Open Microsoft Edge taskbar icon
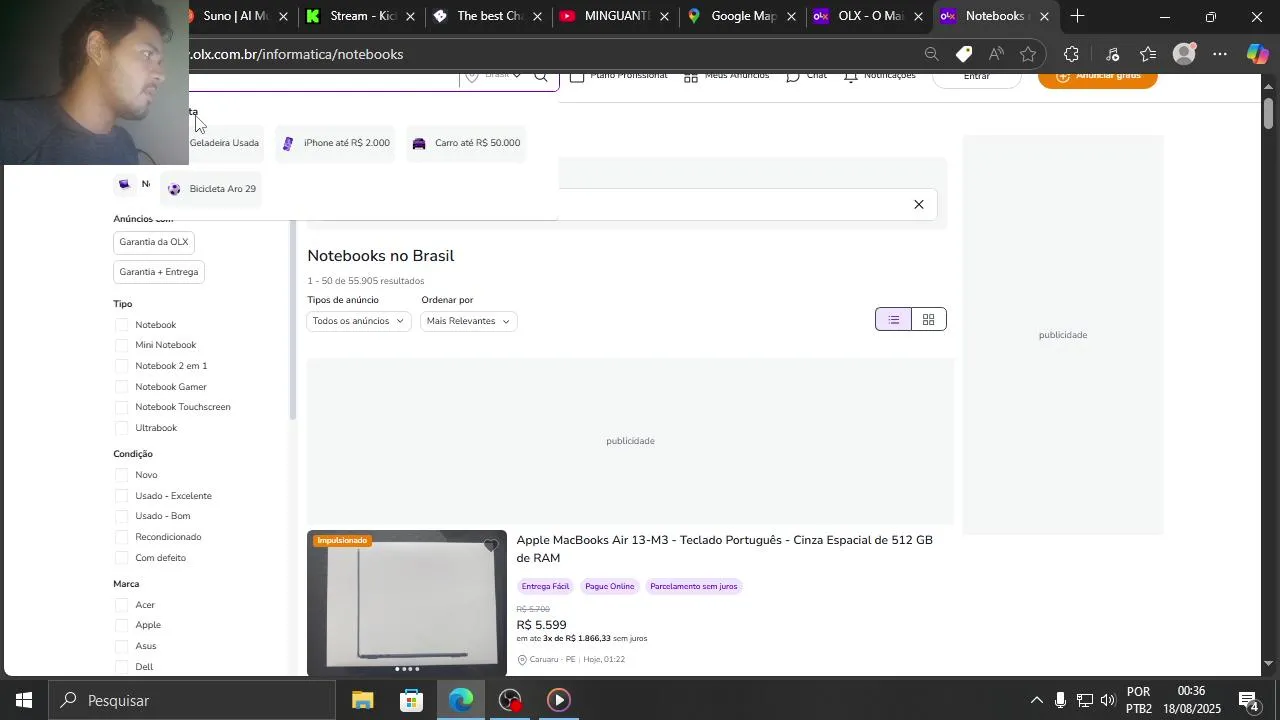This screenshot has width=1280, height=720. tap(461, 700)
